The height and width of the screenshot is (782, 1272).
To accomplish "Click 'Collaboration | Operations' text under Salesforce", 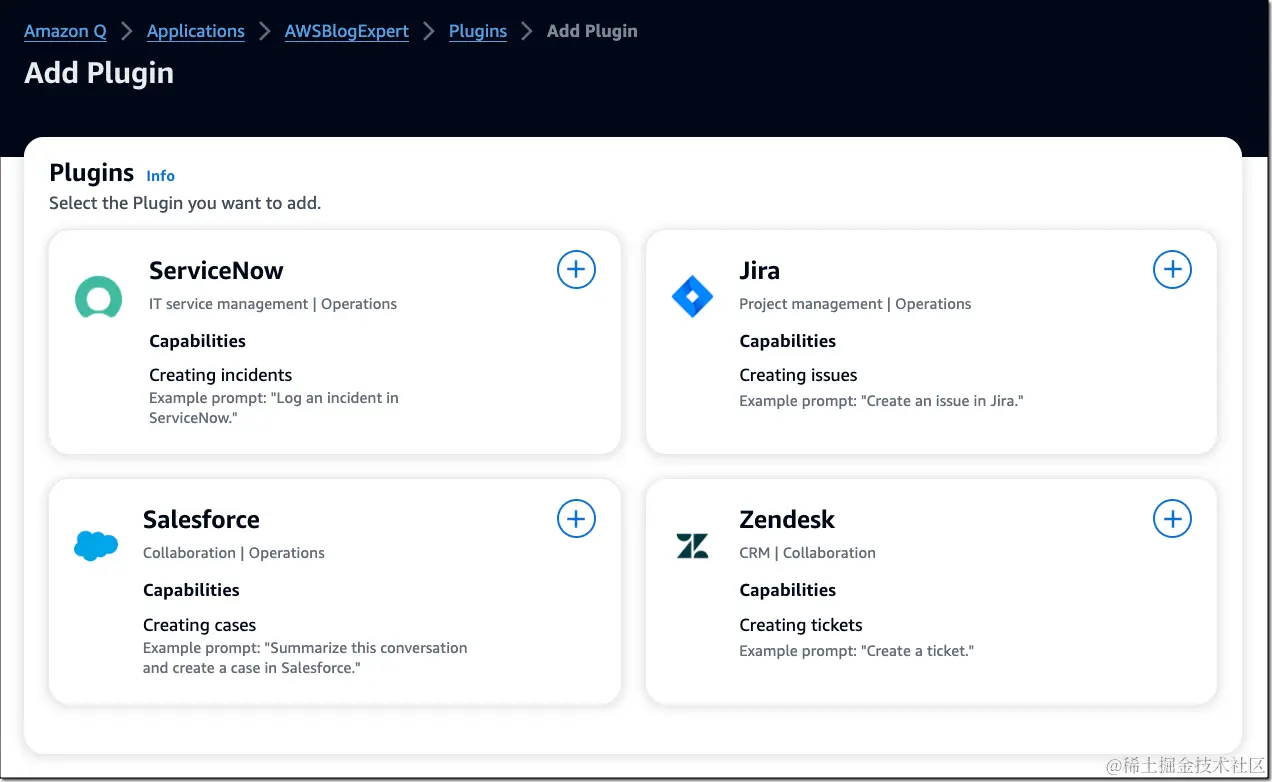I will click(x=234, y=553).
